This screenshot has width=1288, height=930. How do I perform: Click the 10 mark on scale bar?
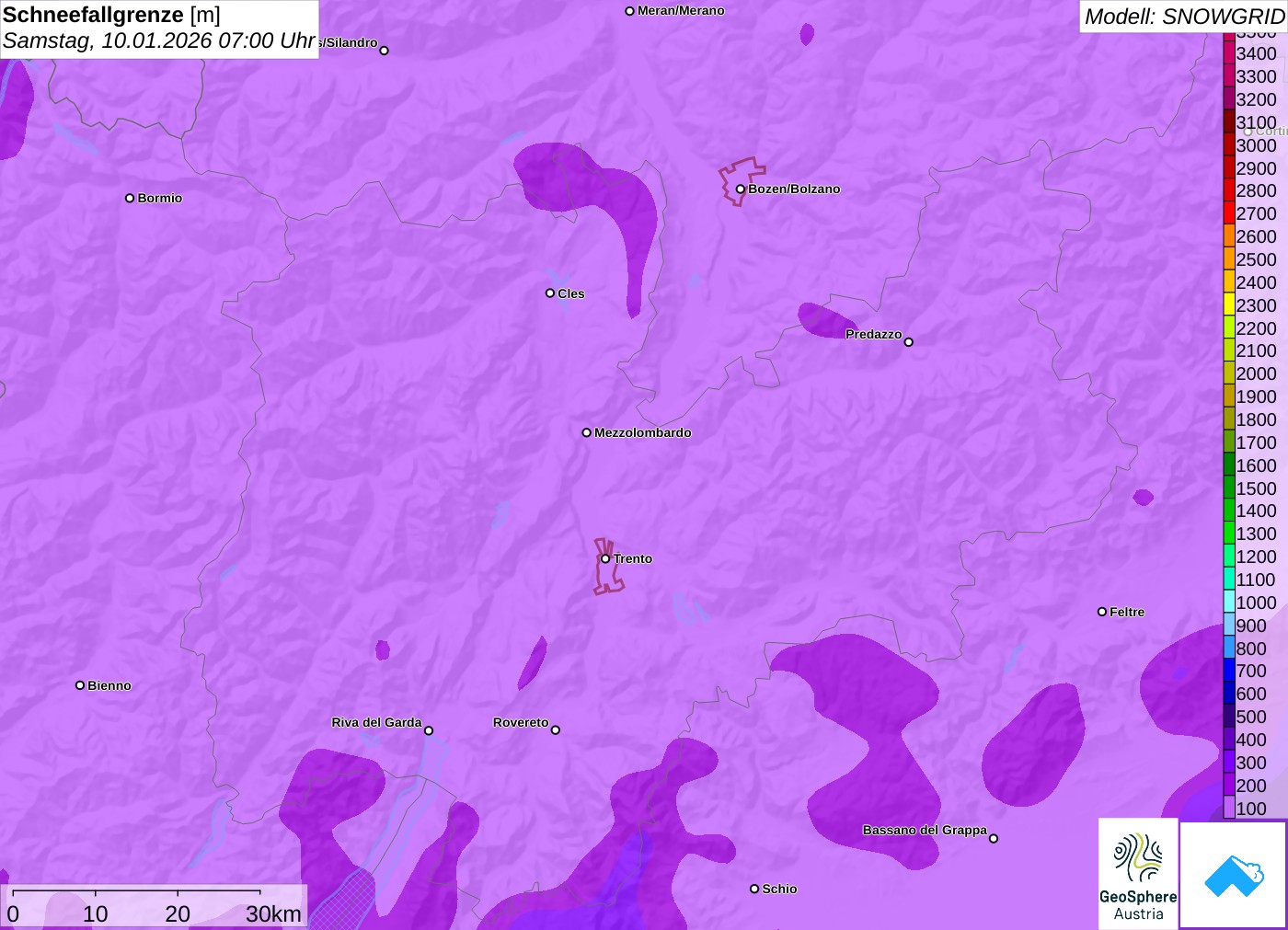coord(96,913)
